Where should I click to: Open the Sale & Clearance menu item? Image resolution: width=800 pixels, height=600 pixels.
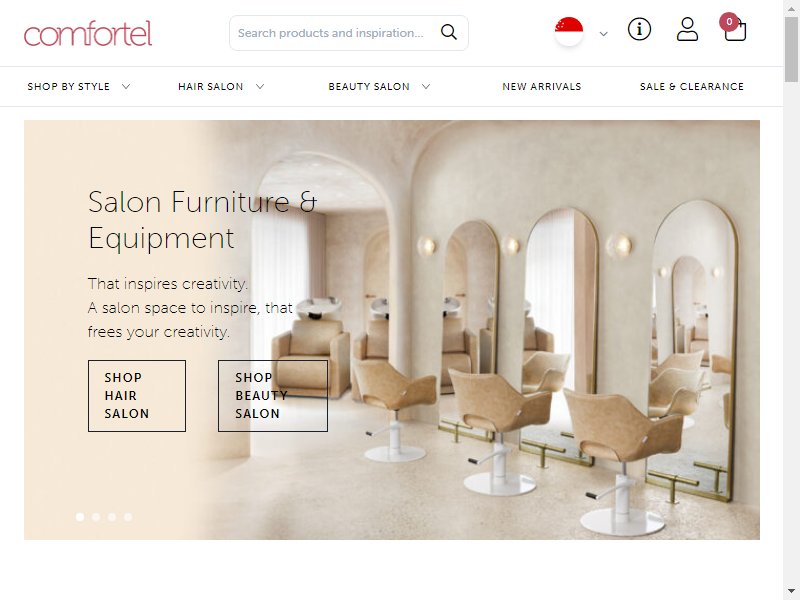pos(692,87)
